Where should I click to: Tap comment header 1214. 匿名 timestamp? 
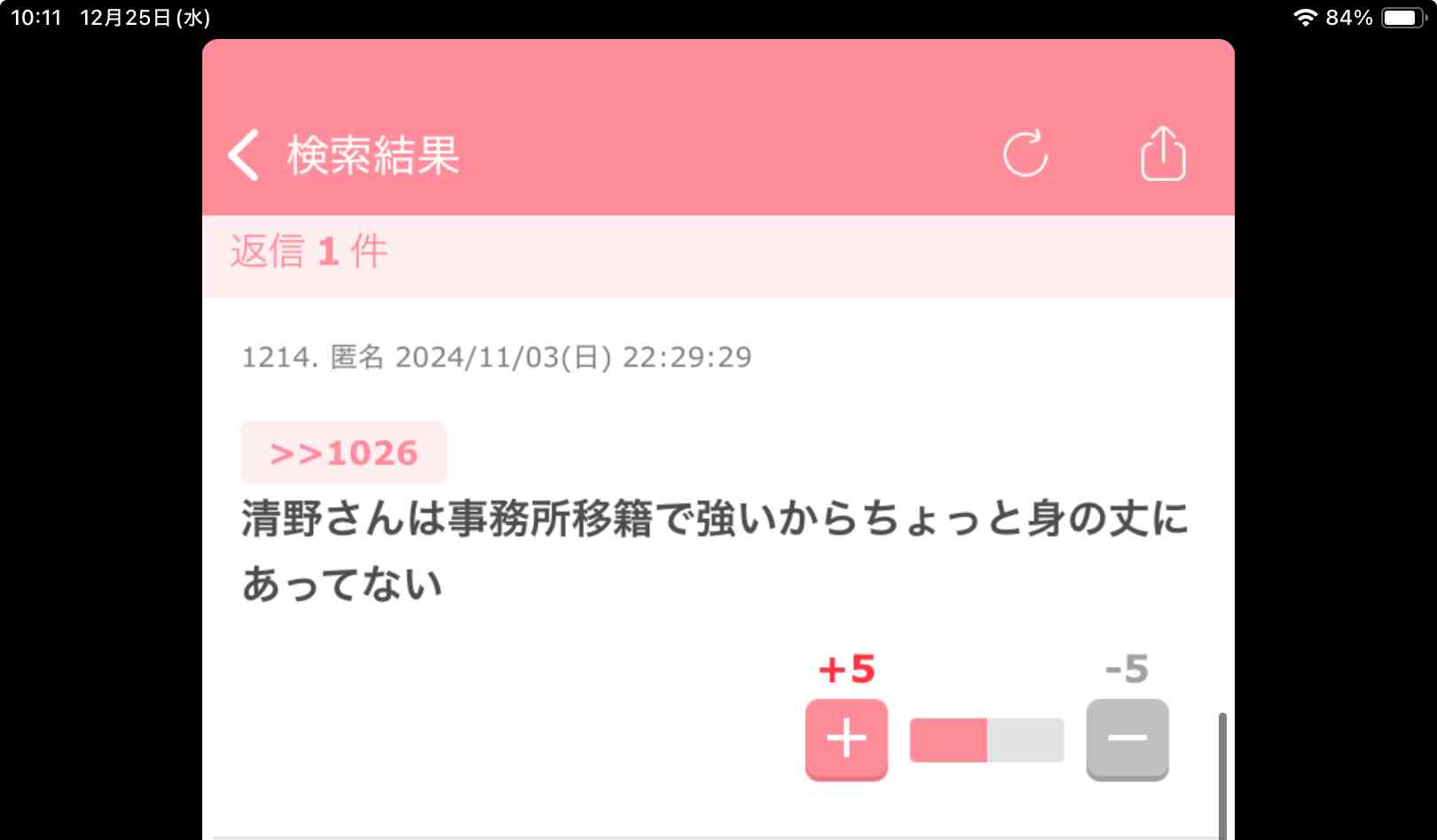497,357
